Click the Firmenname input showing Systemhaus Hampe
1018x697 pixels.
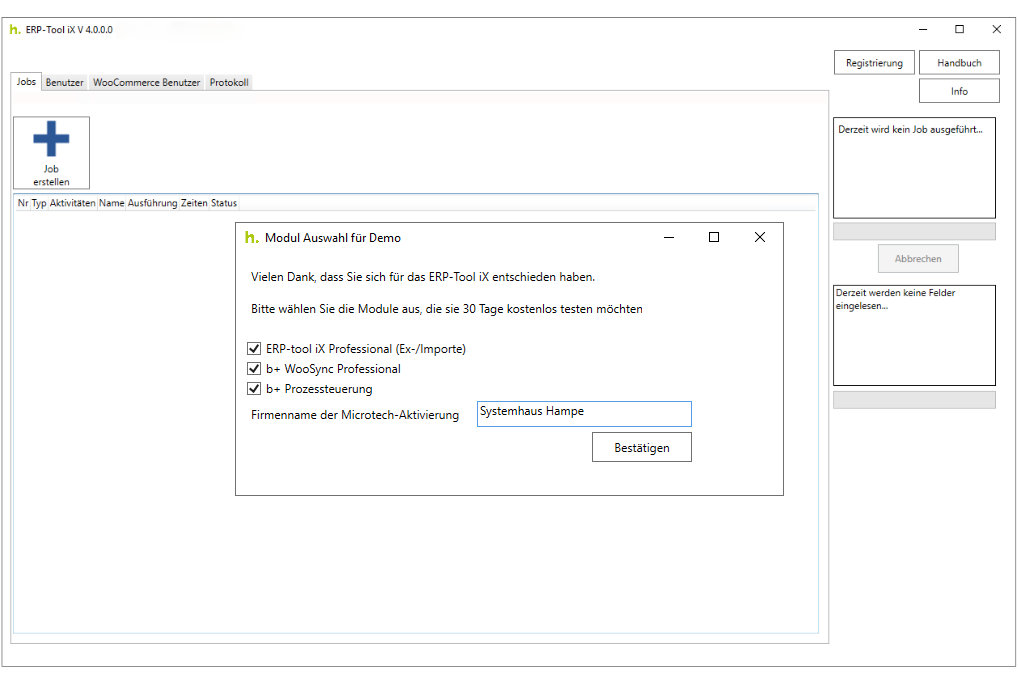(584, 413)
